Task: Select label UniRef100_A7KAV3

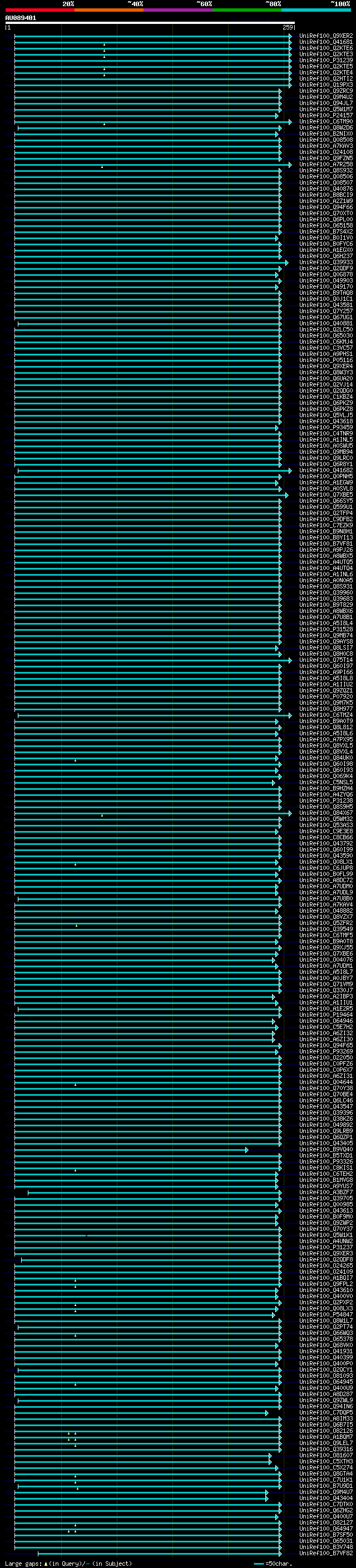Action: pos(326,146)
